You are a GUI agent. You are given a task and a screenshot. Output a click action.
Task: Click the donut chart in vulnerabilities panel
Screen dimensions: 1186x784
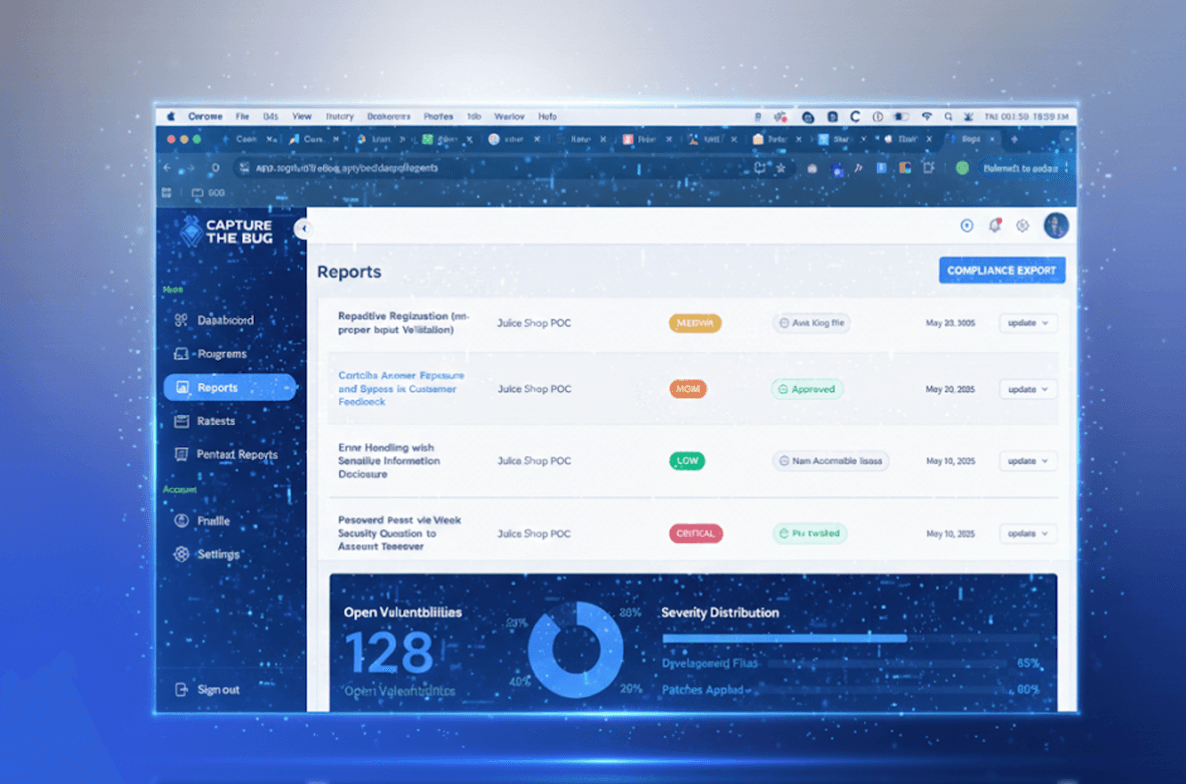[576, 649]
